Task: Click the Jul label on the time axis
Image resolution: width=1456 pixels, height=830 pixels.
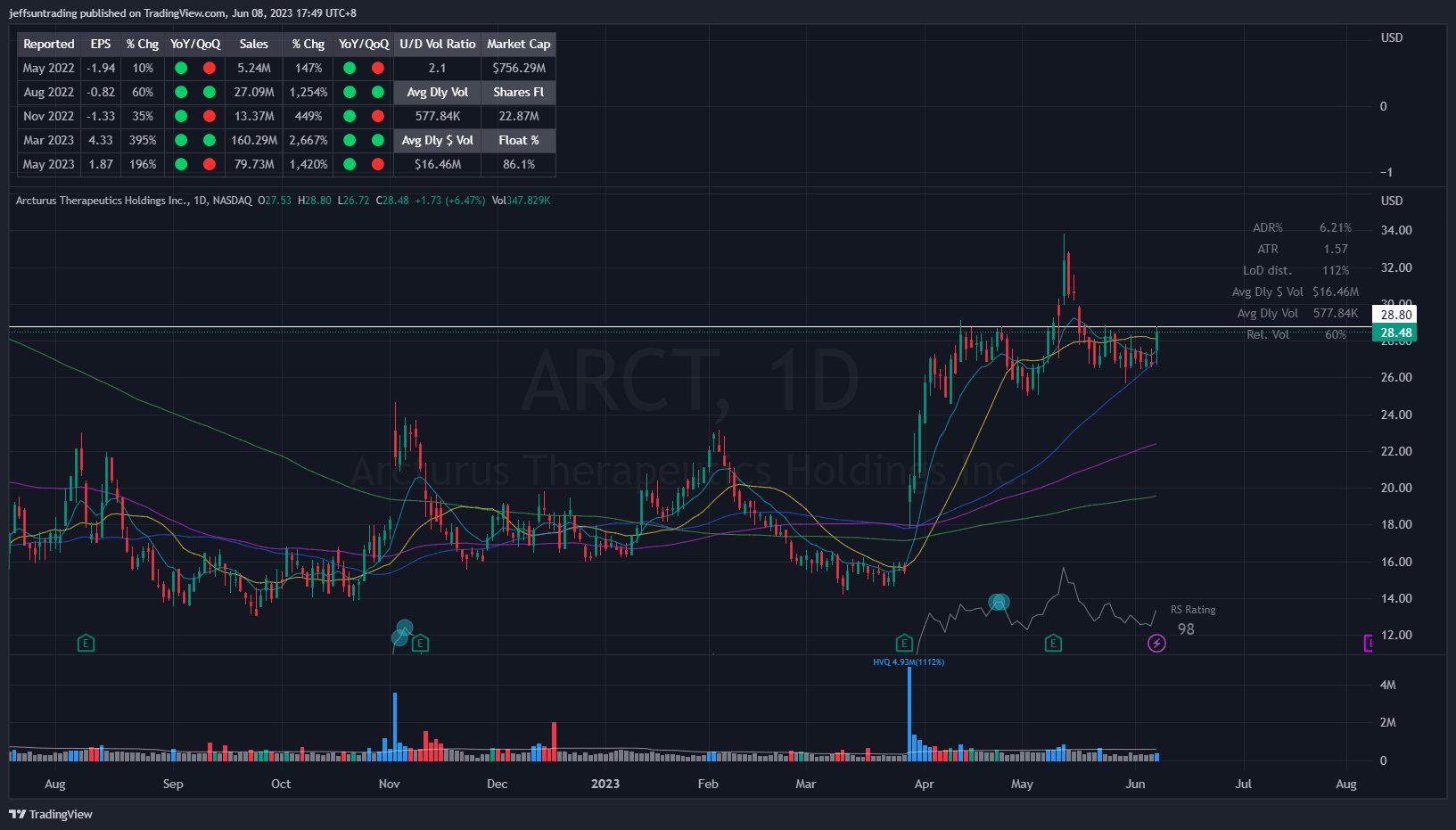Action: [1243, 784]
